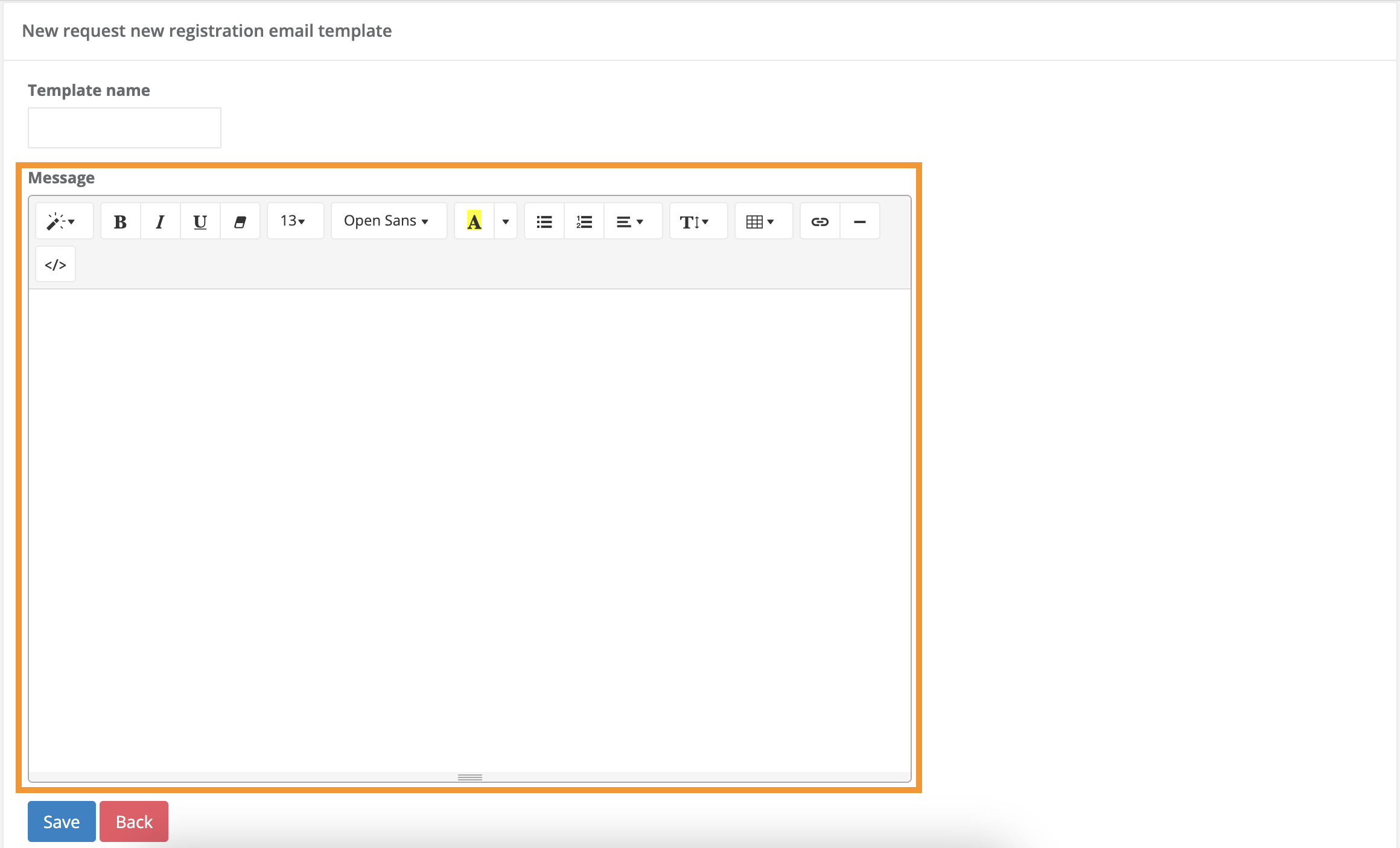Open the font size dropdown

click(295, 221)
